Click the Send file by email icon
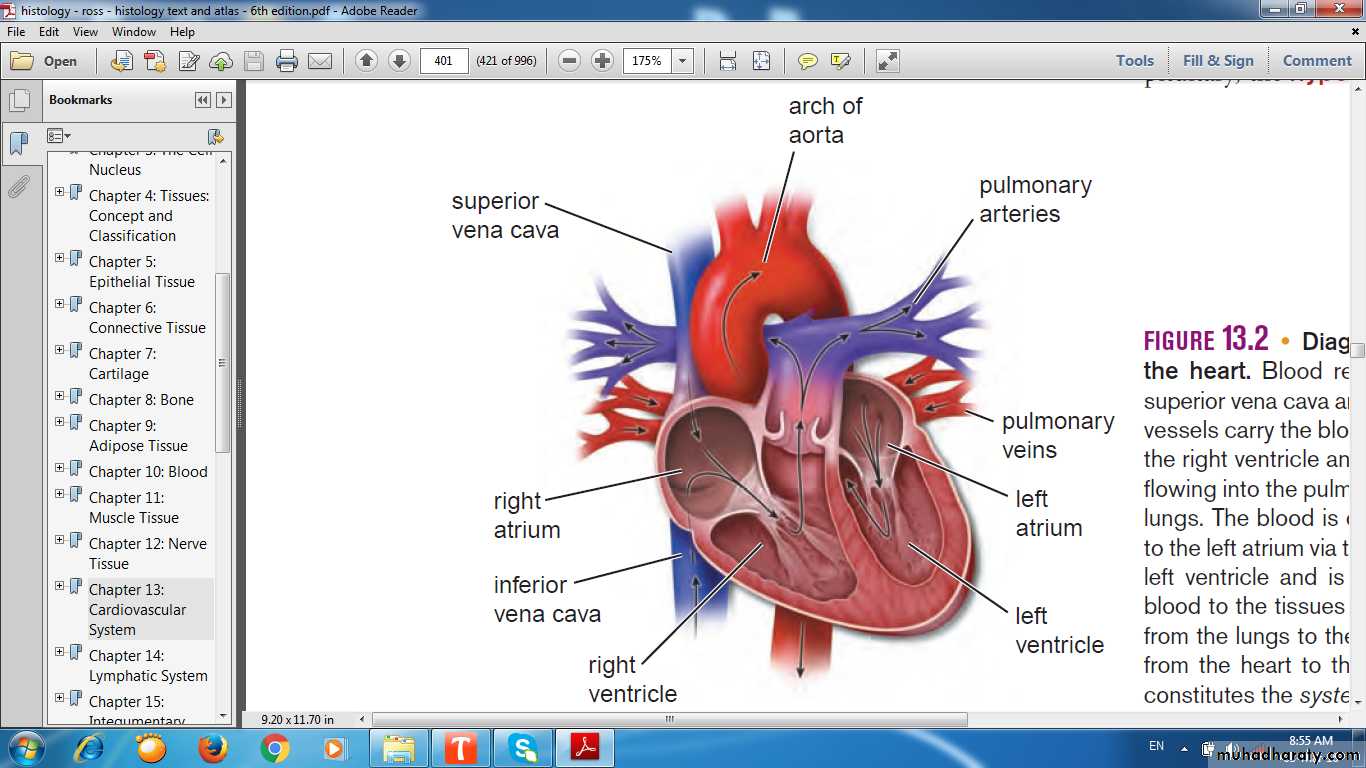 tap(320, 61)
